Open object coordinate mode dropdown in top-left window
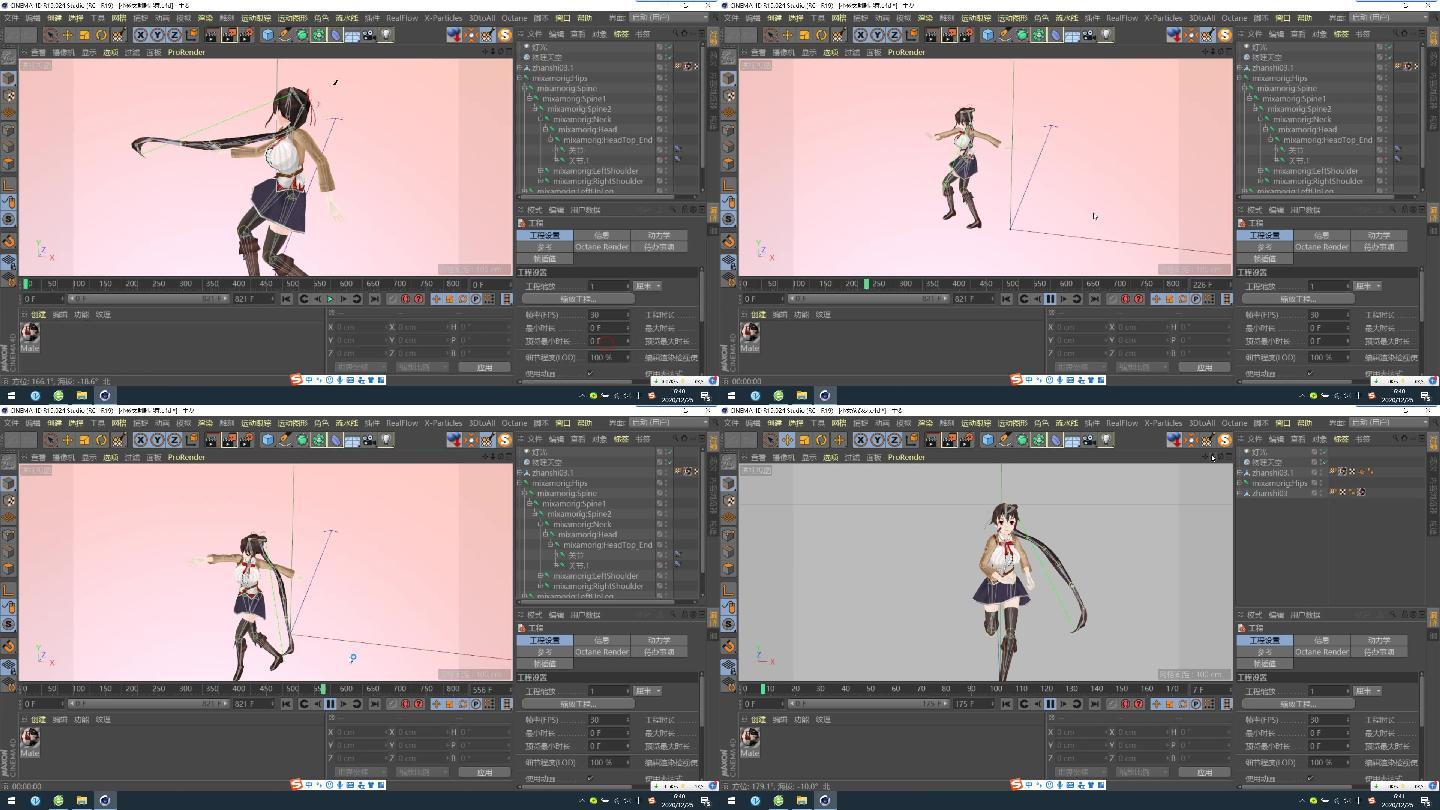The height and width of the screenshot is (810, 1440). (x=361, y=367)
